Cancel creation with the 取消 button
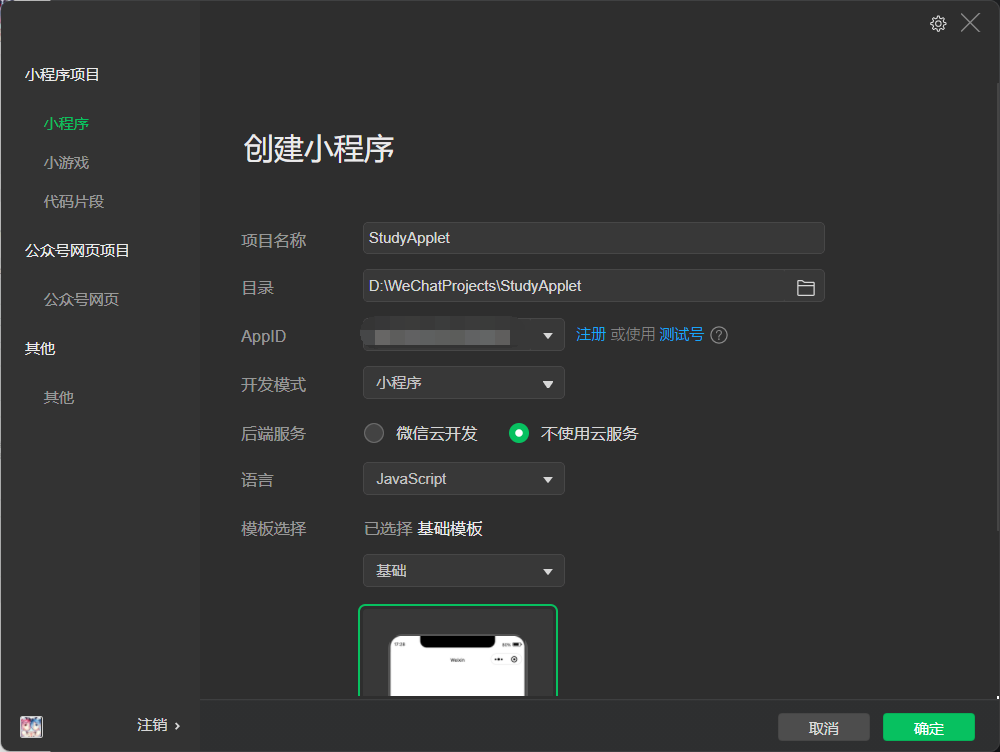The image size is (1000, 752). point(823,727)
